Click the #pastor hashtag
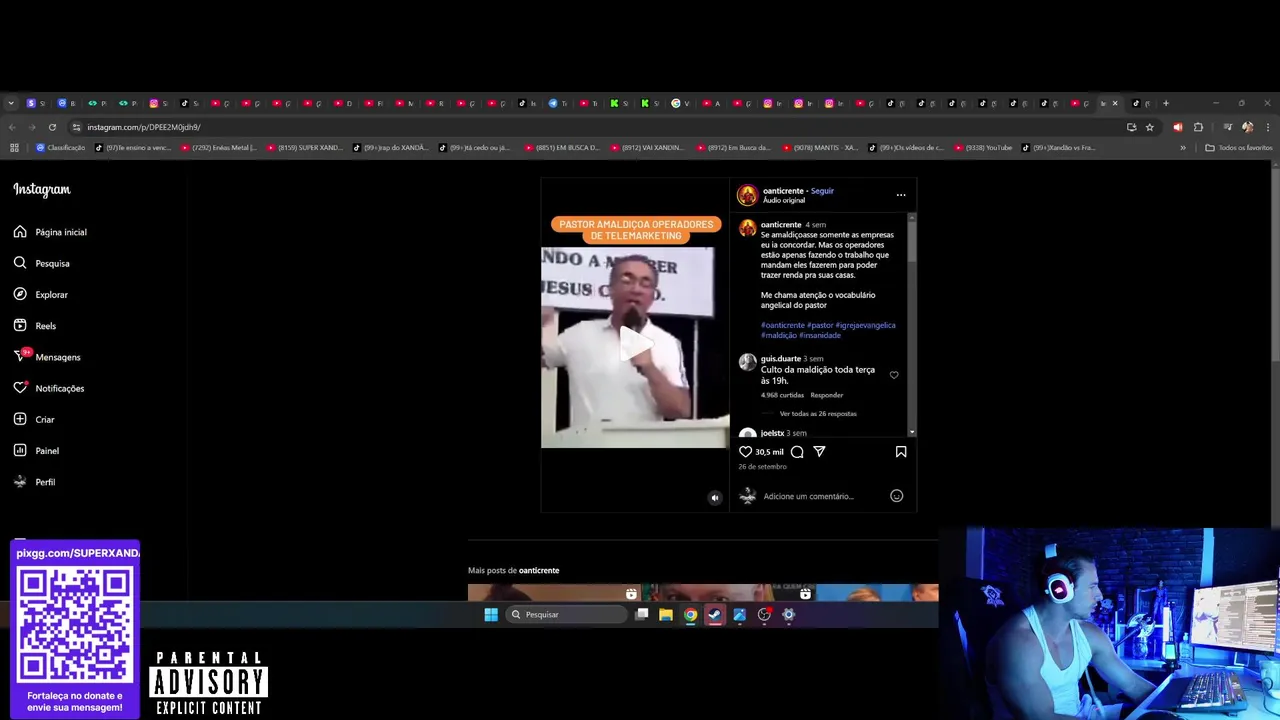This screenshot has width=1280, height=720. (820, 325)
